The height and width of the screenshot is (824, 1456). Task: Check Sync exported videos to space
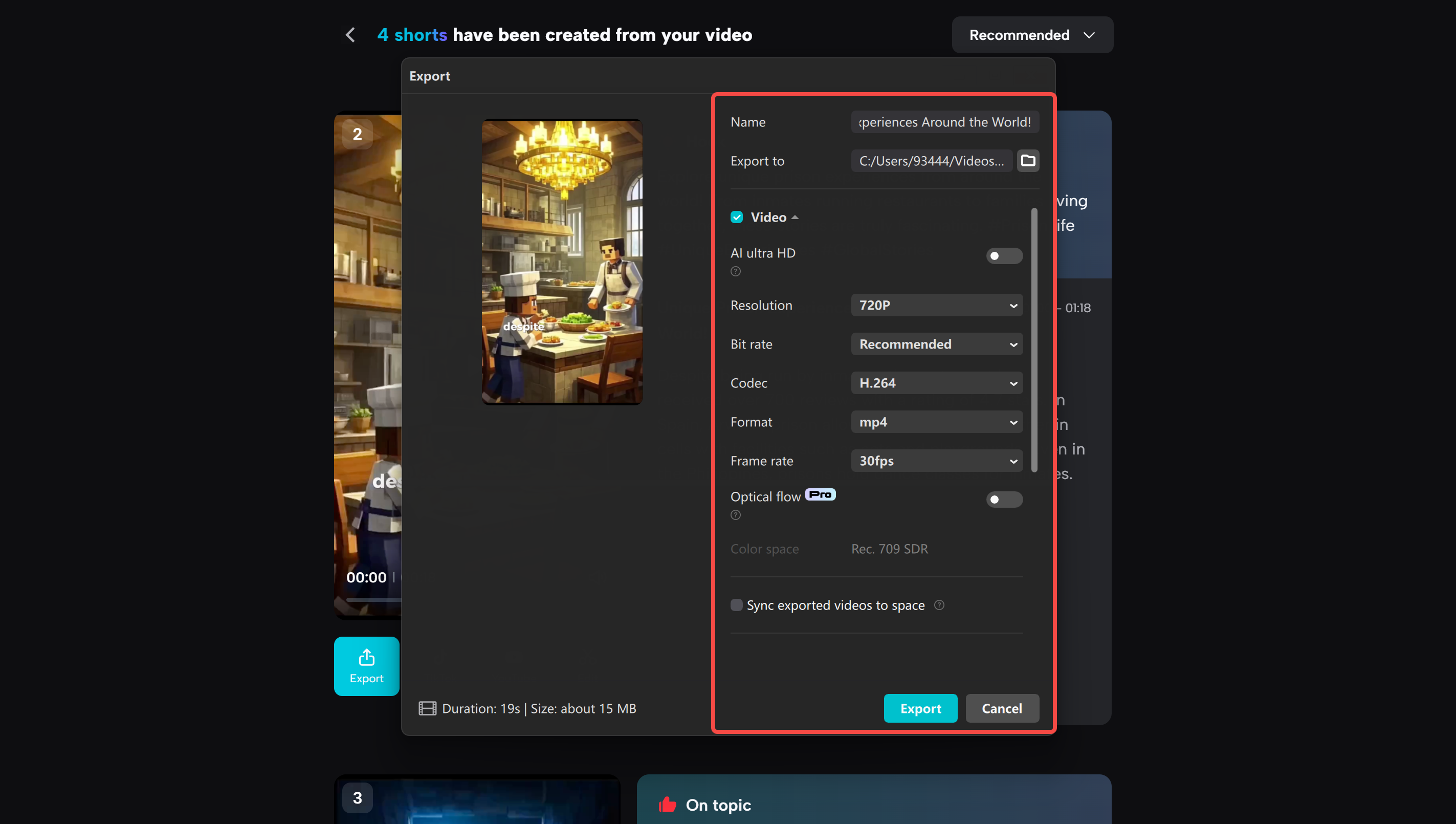(x=737, y=604)
